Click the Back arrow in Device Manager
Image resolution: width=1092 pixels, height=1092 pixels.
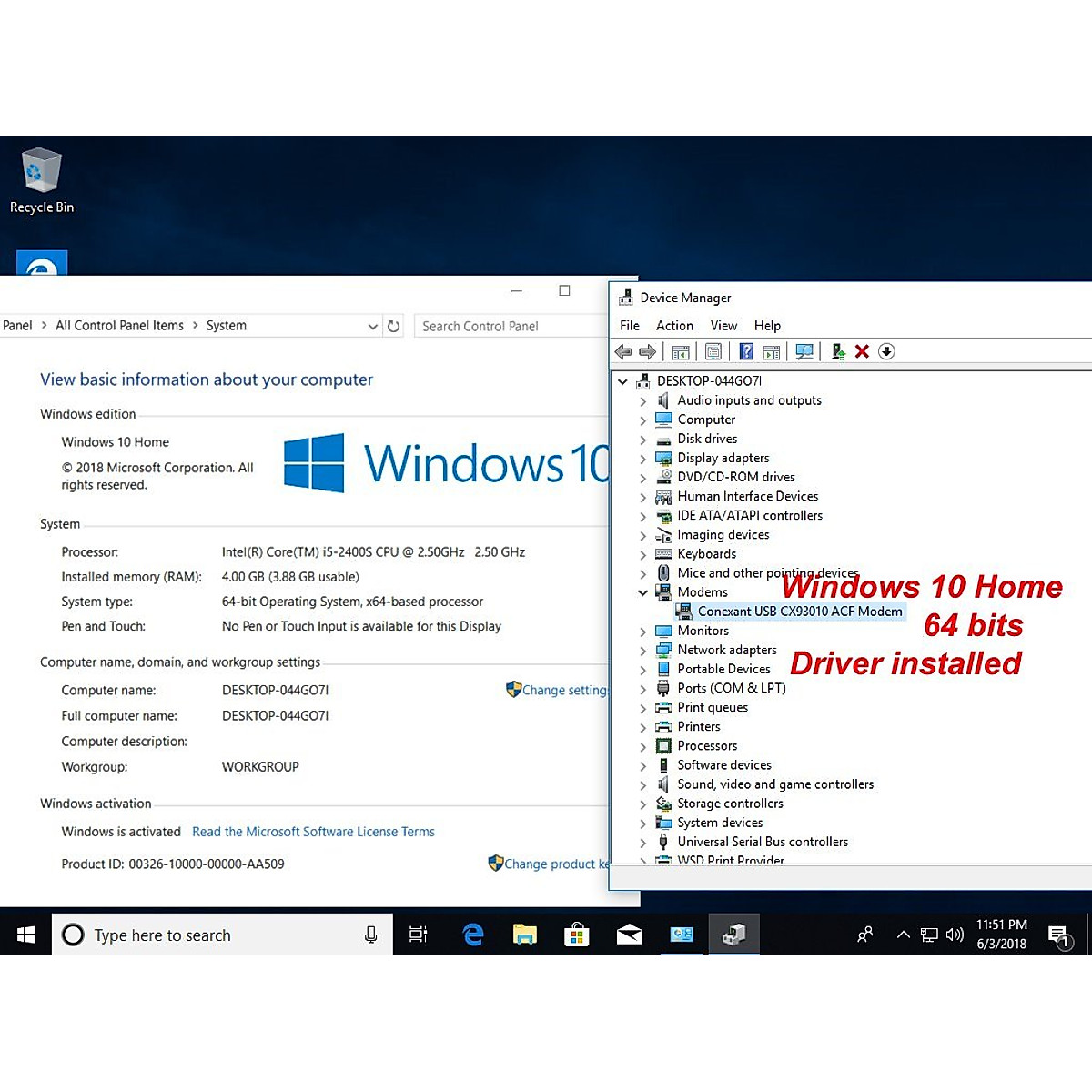(x=623, y=351)
